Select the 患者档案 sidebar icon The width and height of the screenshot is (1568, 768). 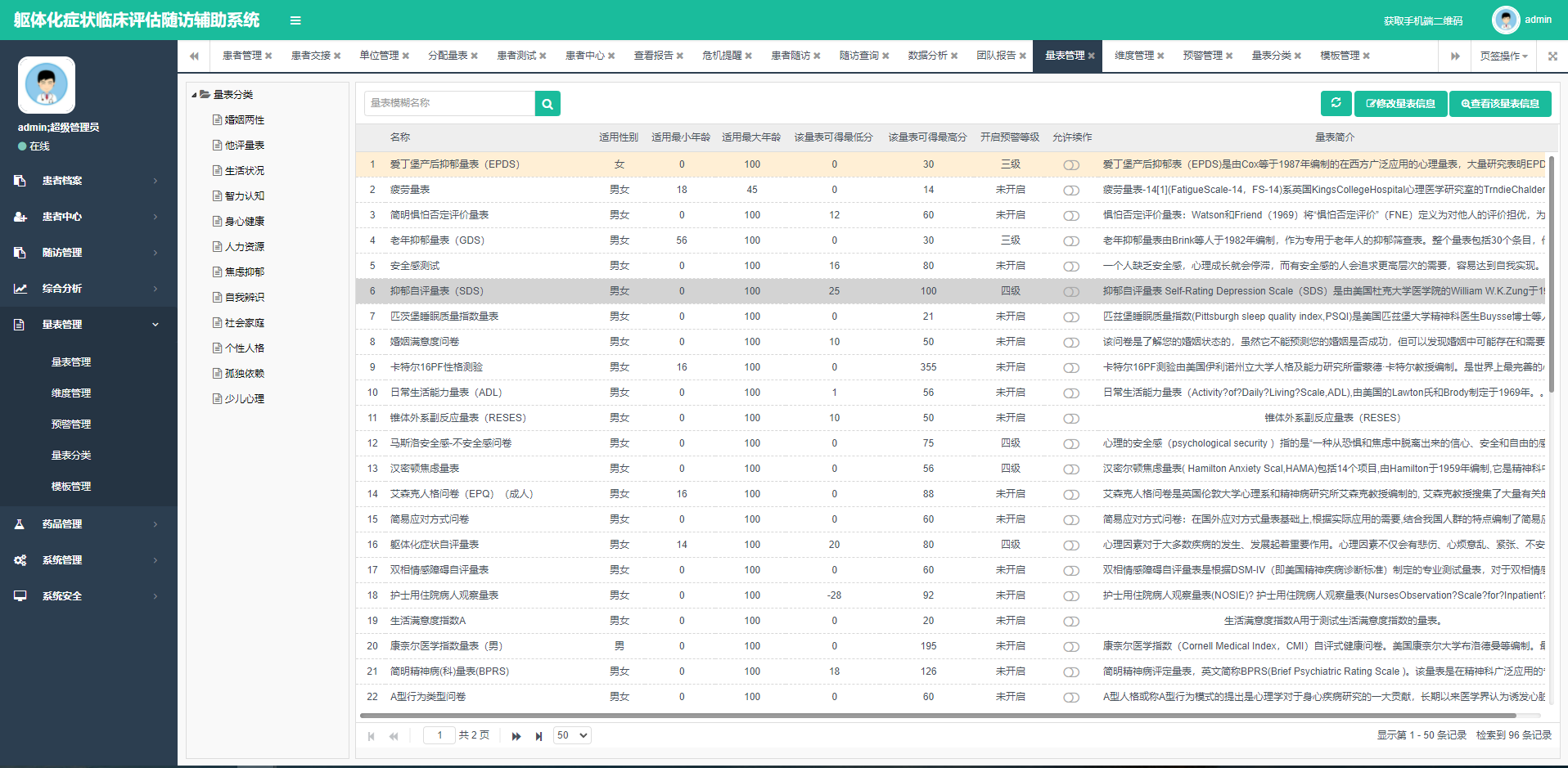pos(20,180)
